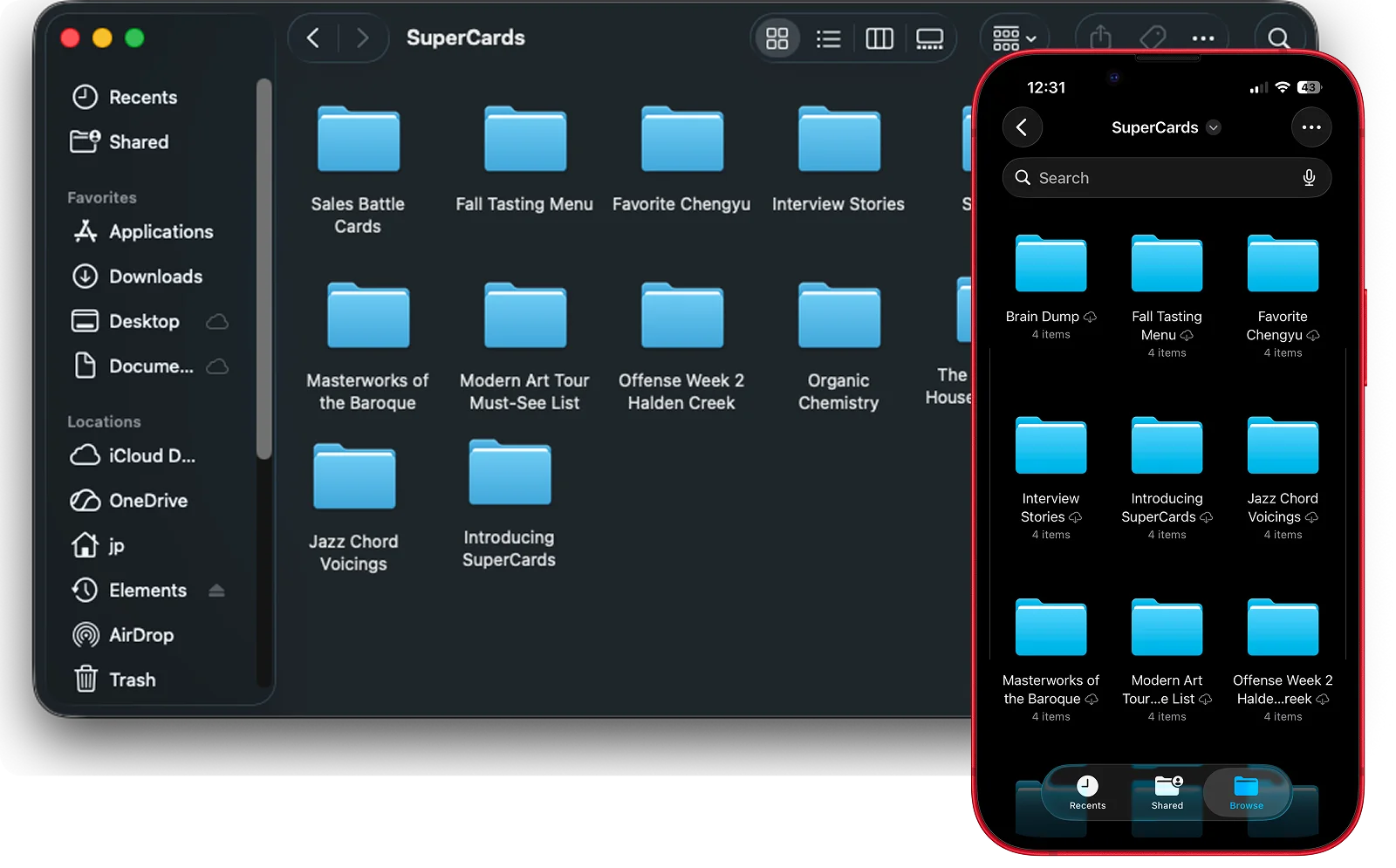Select the jp home folder

(98, 545)
